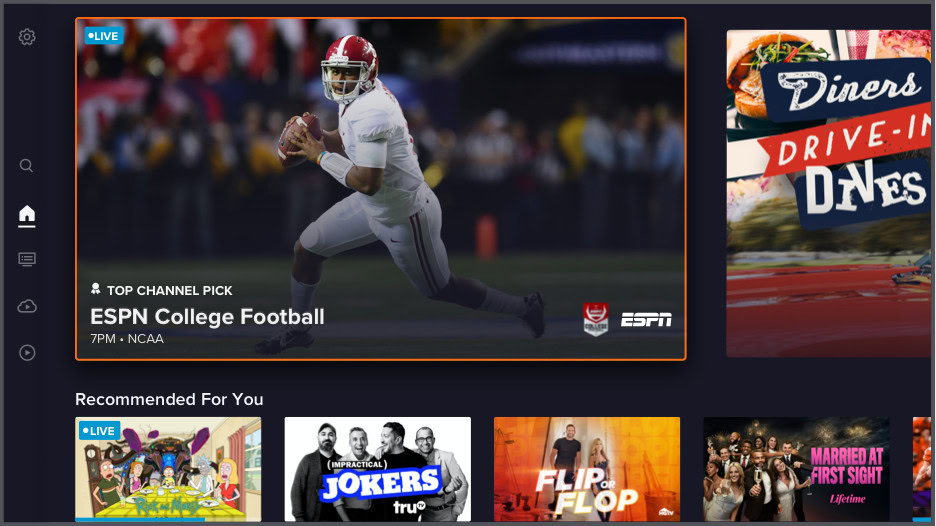Screen dimensions: 936x526
Task: Open the Settings gear icon
Action: pos(27,37)
